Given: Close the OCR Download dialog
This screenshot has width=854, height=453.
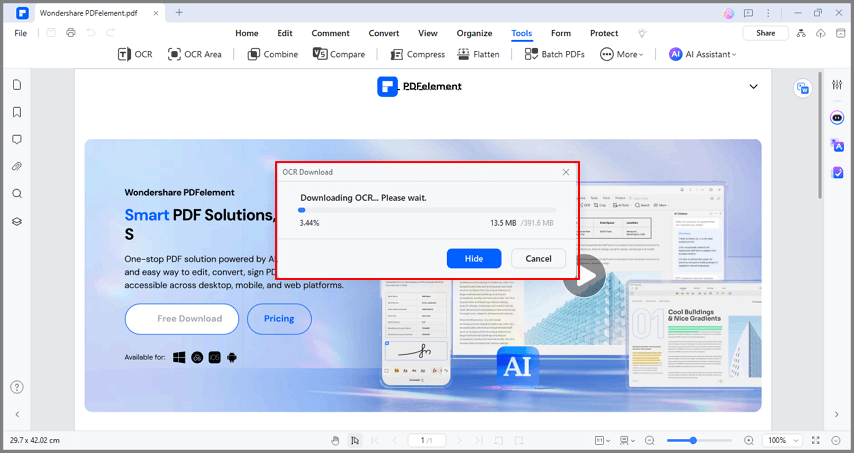Looking at the screenshot, I should (x=566, y=172).
